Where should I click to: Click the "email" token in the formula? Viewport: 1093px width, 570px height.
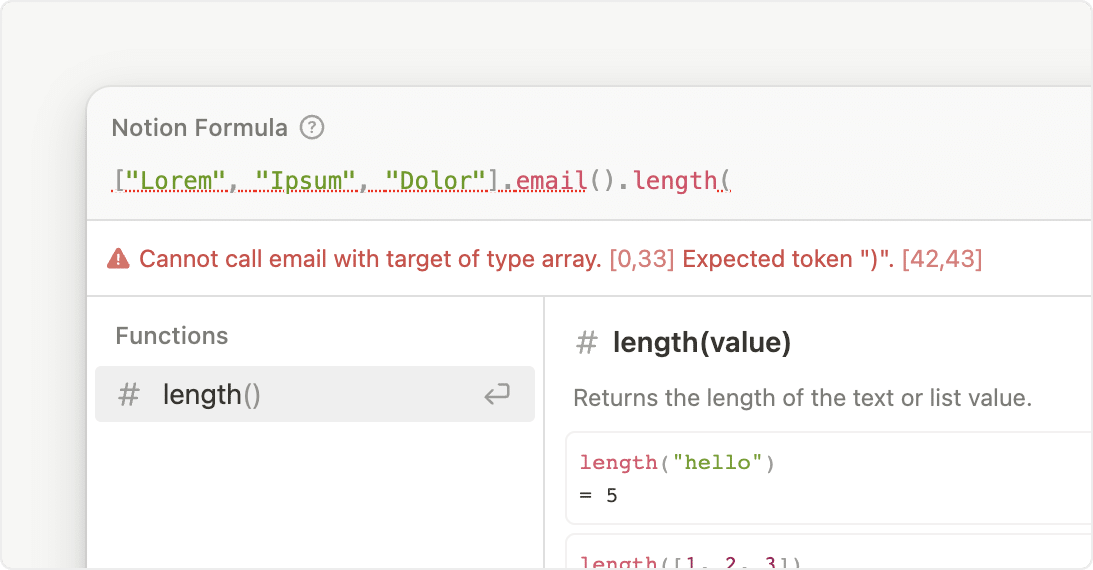551,181
